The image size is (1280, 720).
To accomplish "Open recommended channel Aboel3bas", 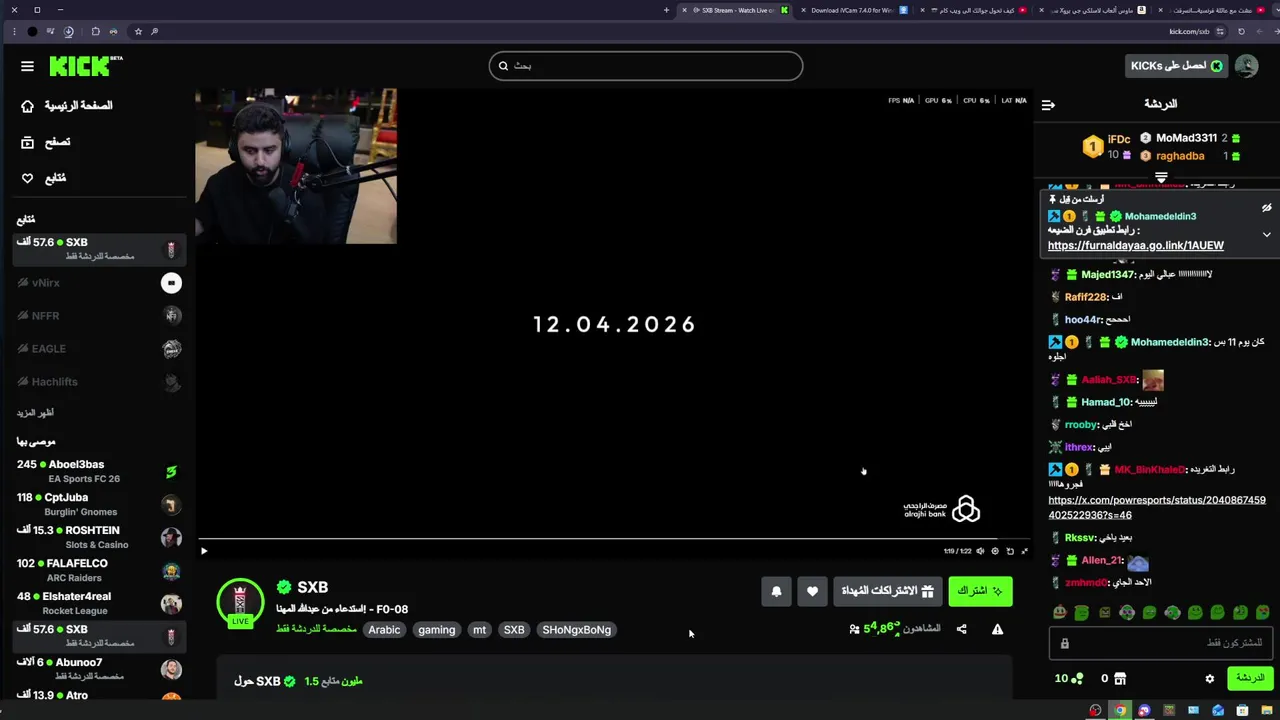I will (98, 471).
